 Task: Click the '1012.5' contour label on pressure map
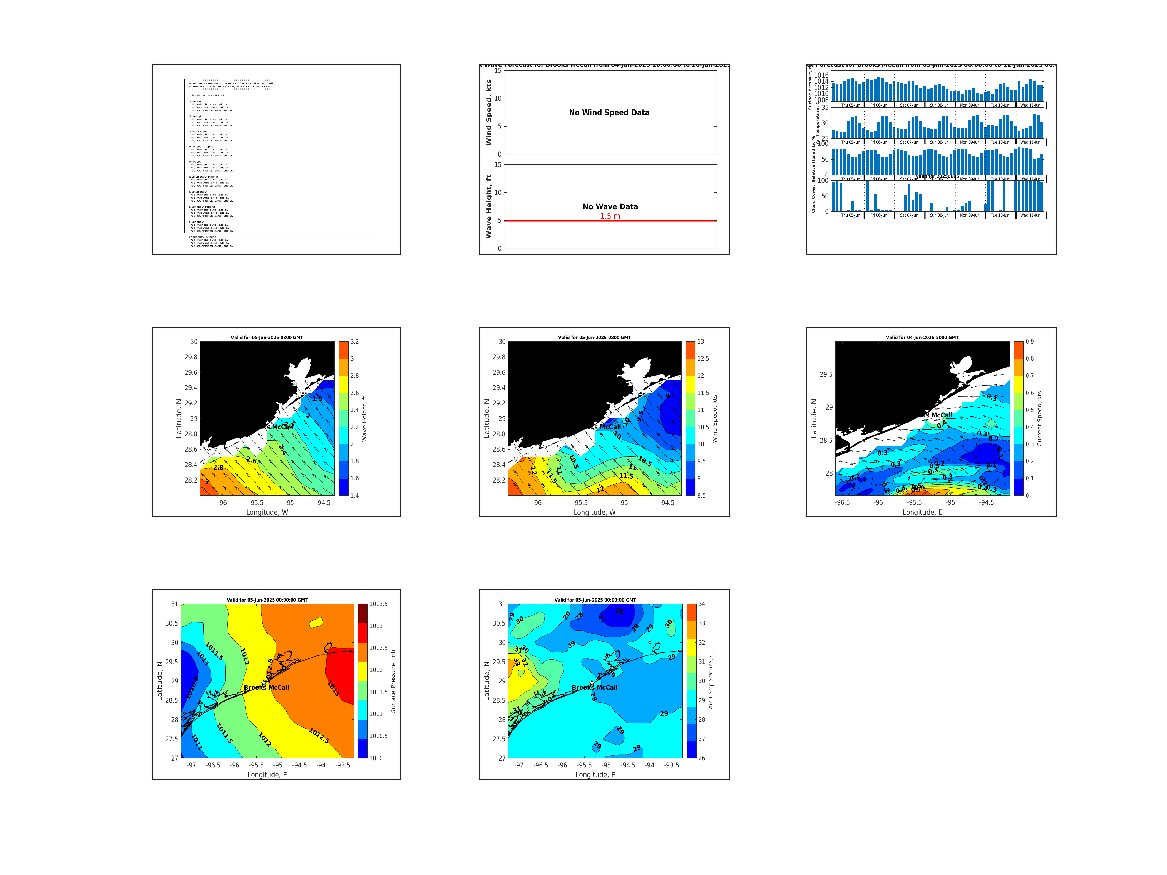pos(319,734)
